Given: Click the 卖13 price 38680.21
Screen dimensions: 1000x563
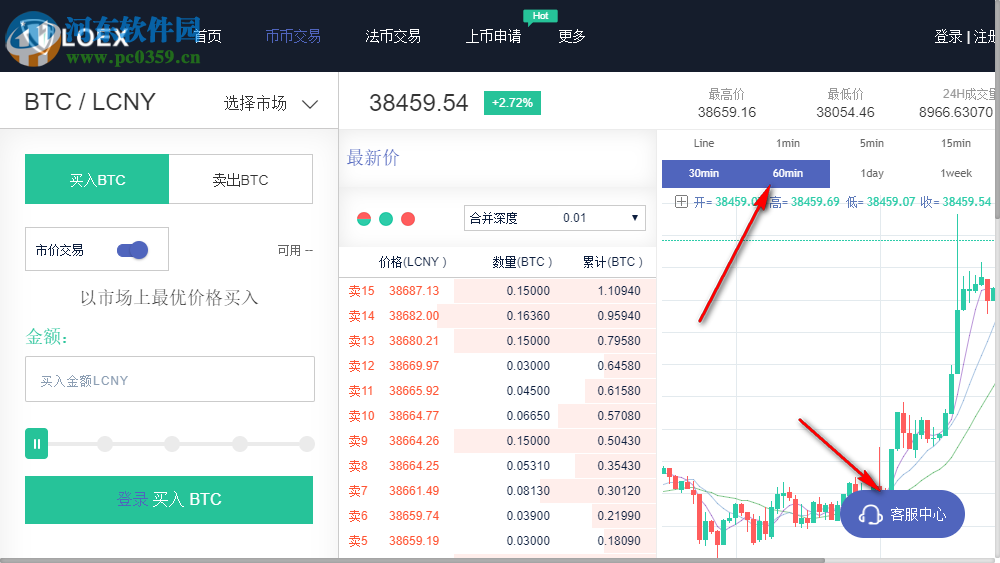Looking at the screenshot, I should click(x=414, y=340).
